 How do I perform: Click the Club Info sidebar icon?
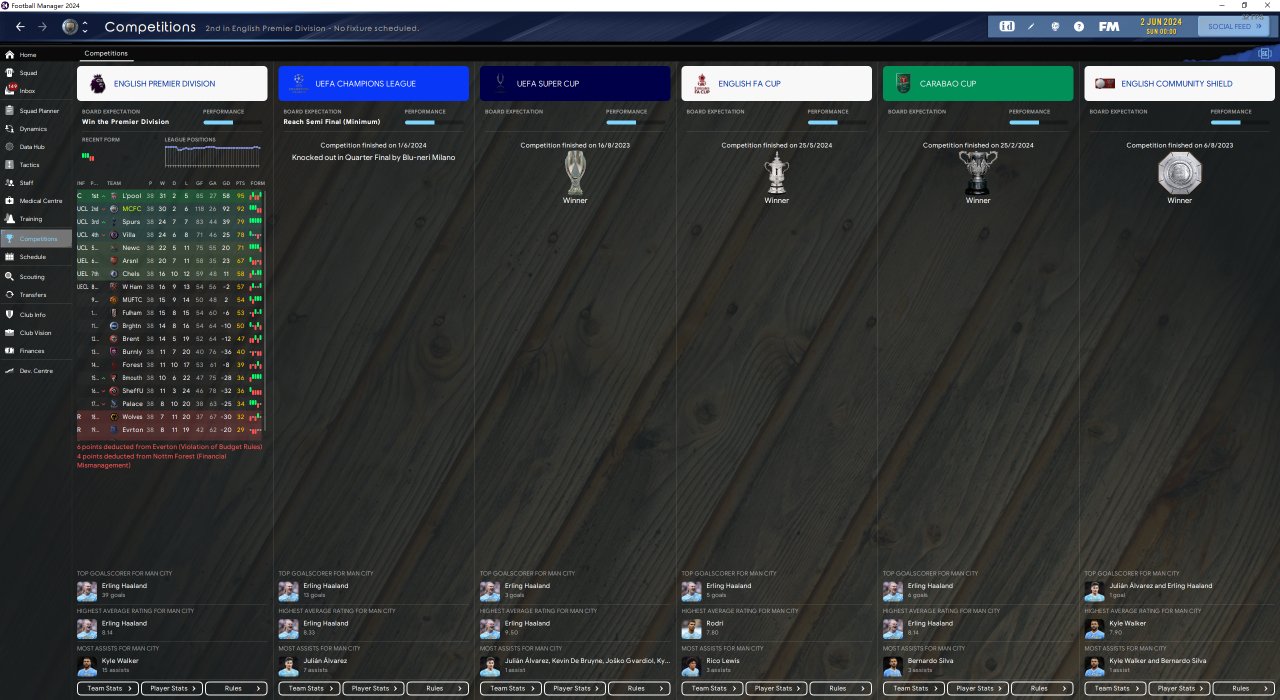tap(10, 315)
